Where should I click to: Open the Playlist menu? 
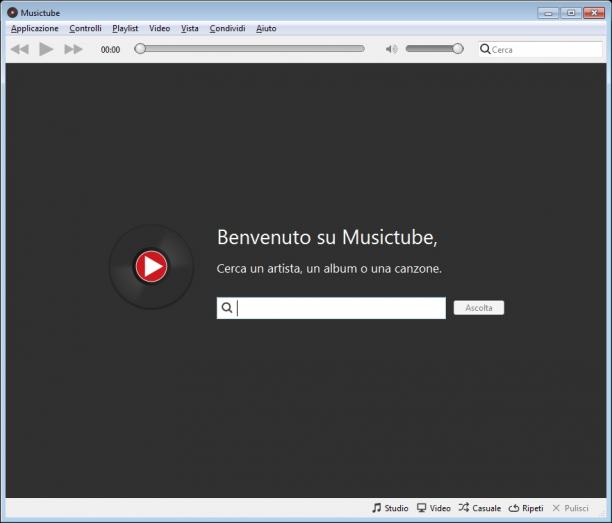pyautogui.click(x=125, y=28)
